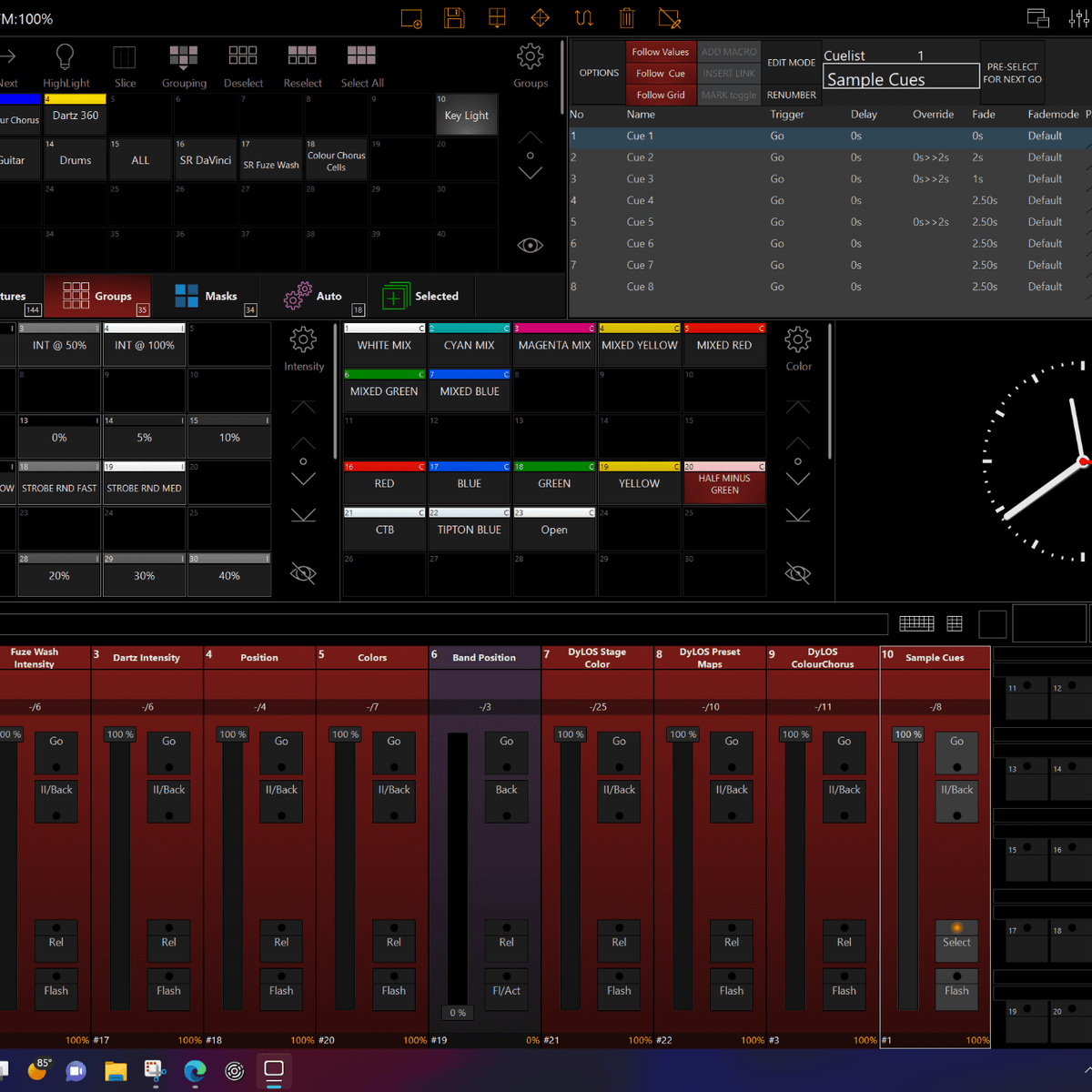Switch to the Masks tab
1092x1092 pixels.
click(x=207, y=296)
